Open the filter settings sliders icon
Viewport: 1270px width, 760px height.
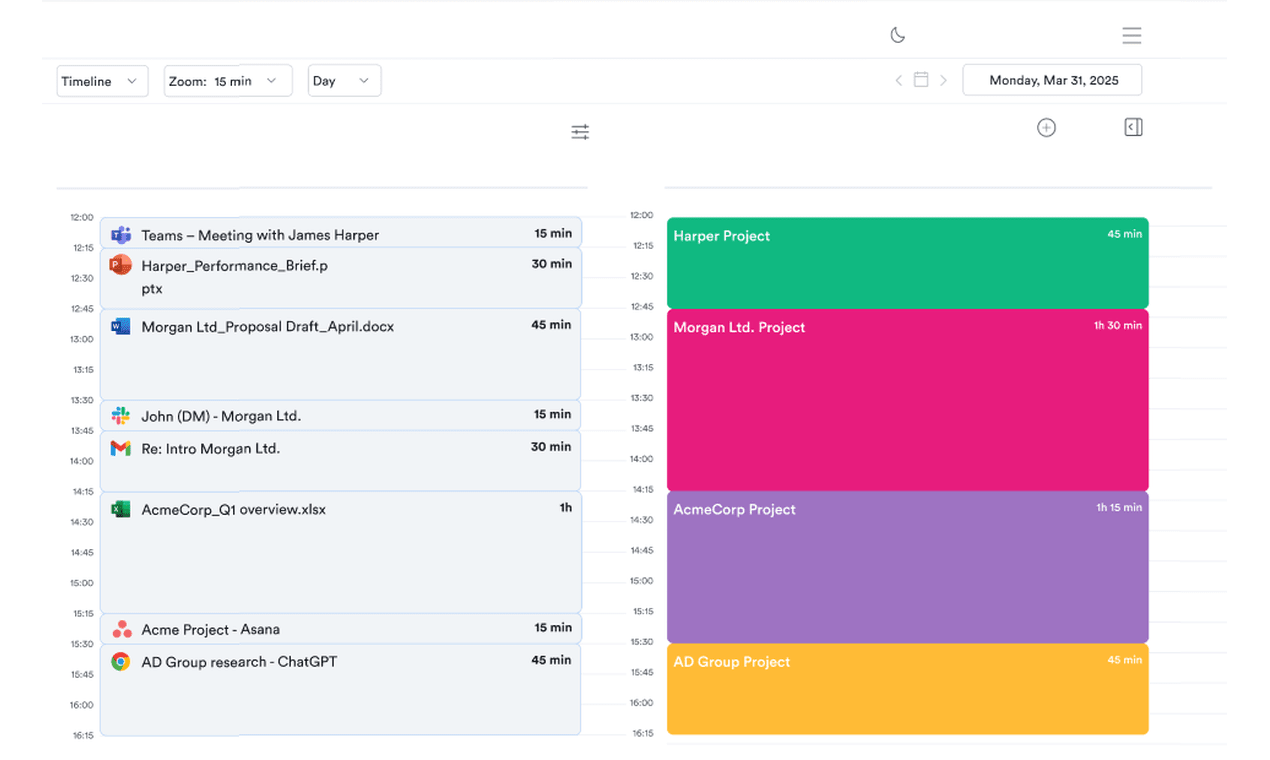click(580, 132)
